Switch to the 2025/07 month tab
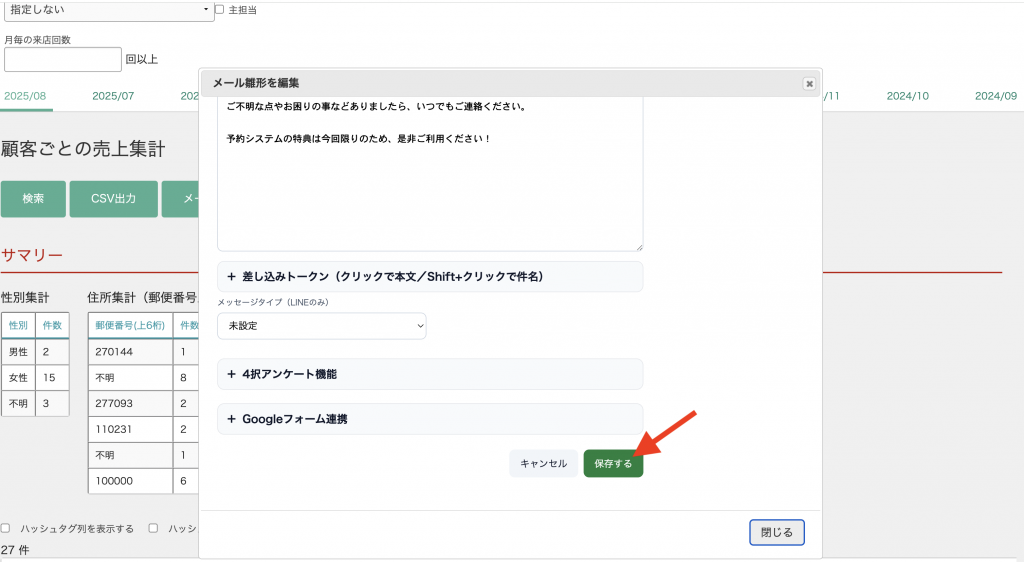 pyautogui.click(x=113, y=96)
